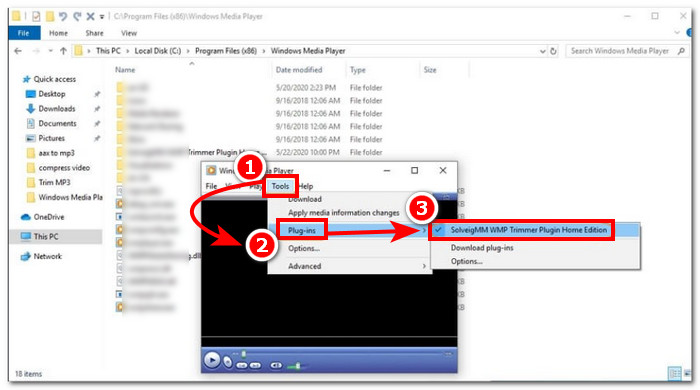Viewport: 700px width, 390px height.
Task: Click the search magnifier icon in Explorer
Action: click(x=681, y=51)
